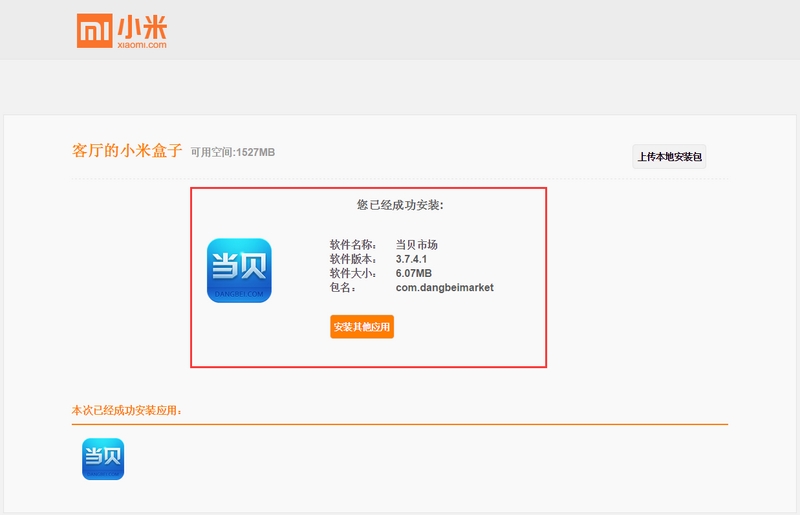Select the app name value 当贝市场
The width and height of the screenshot is (800, 515).
click(417, 244)
